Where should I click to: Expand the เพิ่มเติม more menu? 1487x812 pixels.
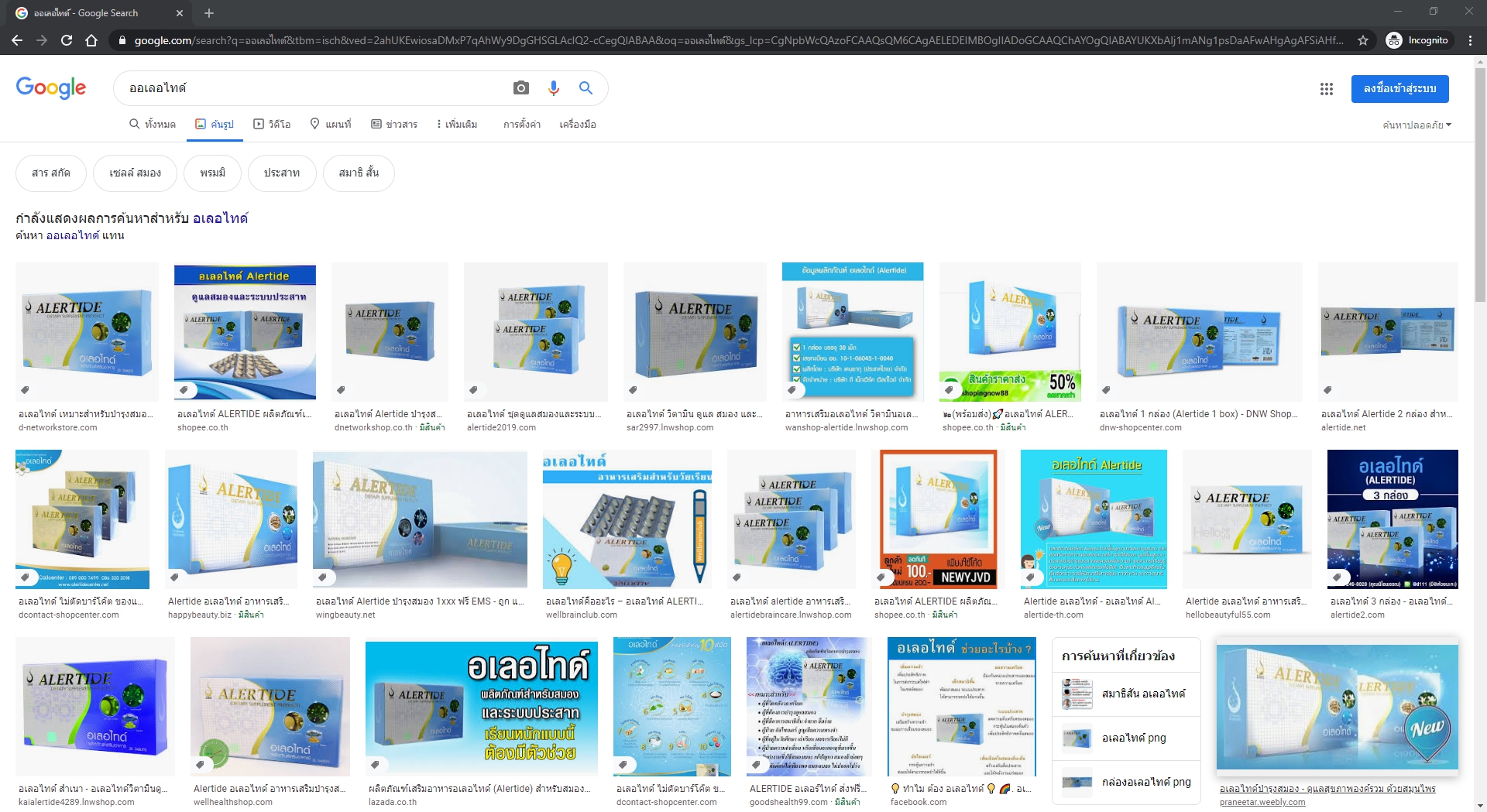point(457,125)
